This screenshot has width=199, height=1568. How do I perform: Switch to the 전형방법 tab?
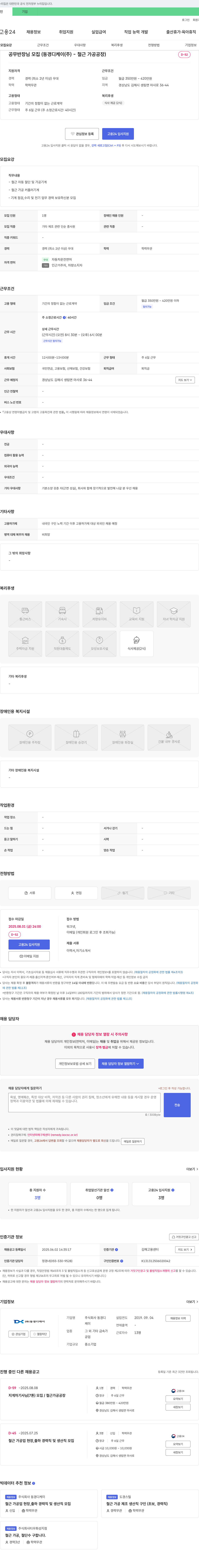point(153,45)
